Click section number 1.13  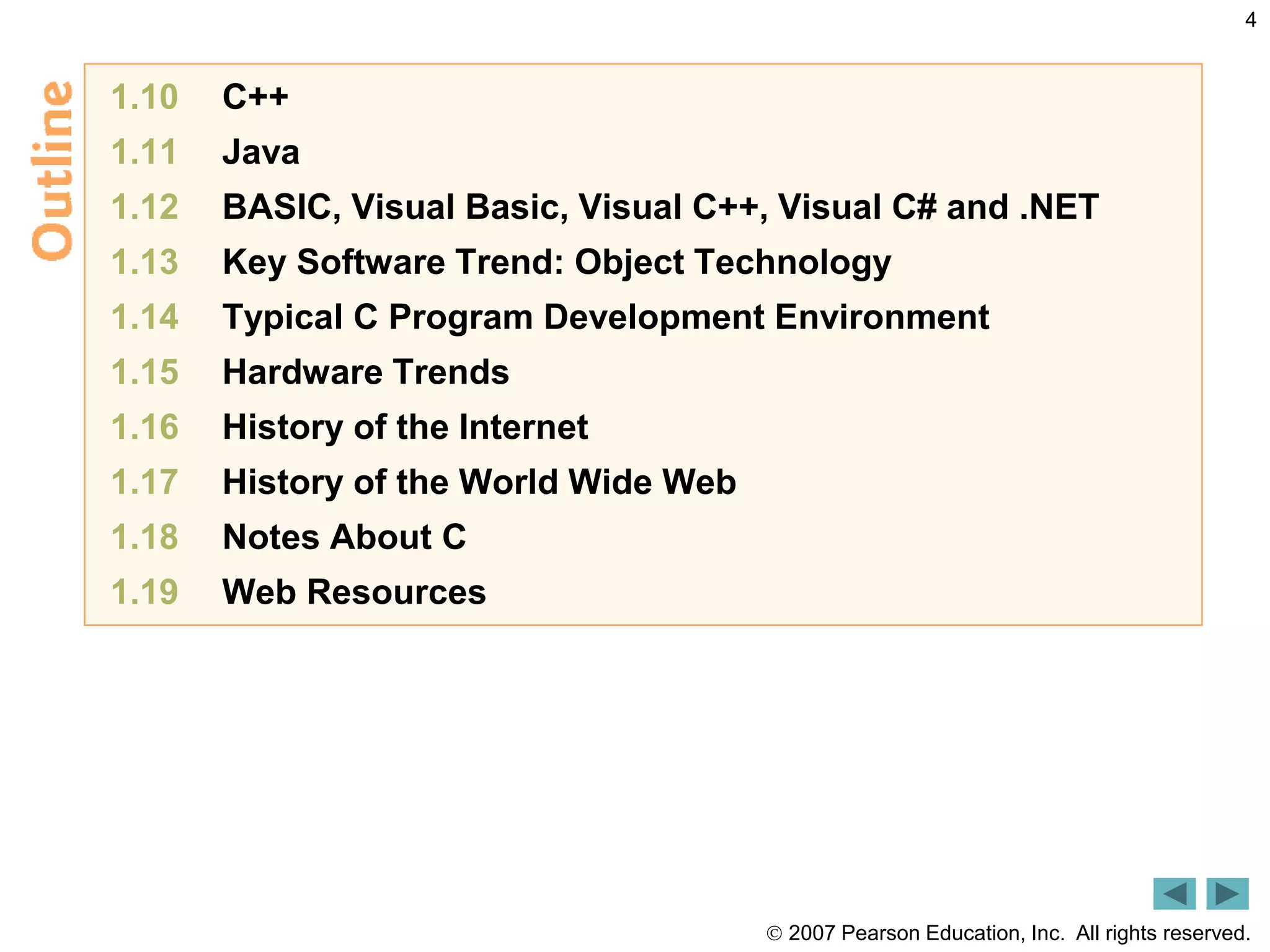(144, 262)
